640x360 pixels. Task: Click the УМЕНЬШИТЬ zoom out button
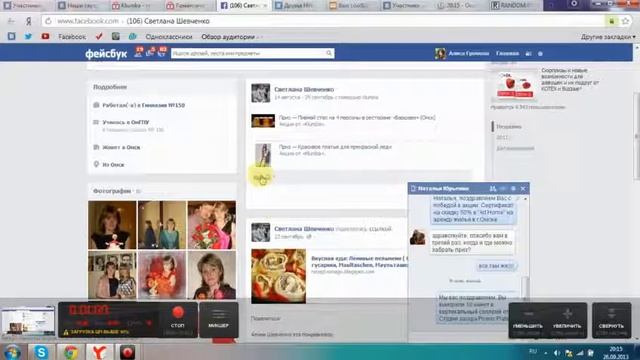coord(528,320)
